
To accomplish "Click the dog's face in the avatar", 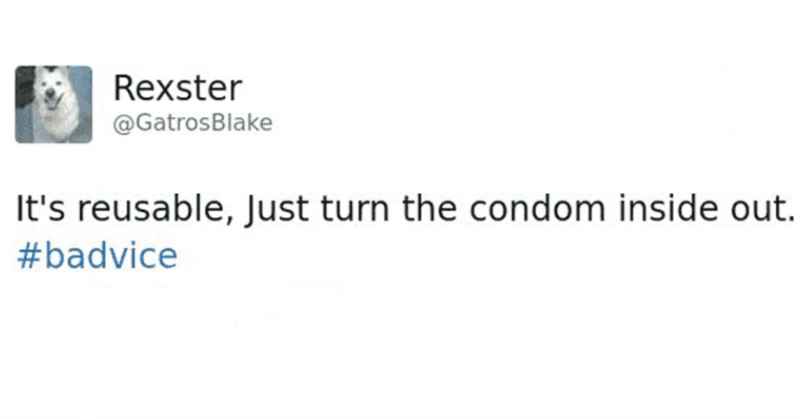I will [52, 95].
